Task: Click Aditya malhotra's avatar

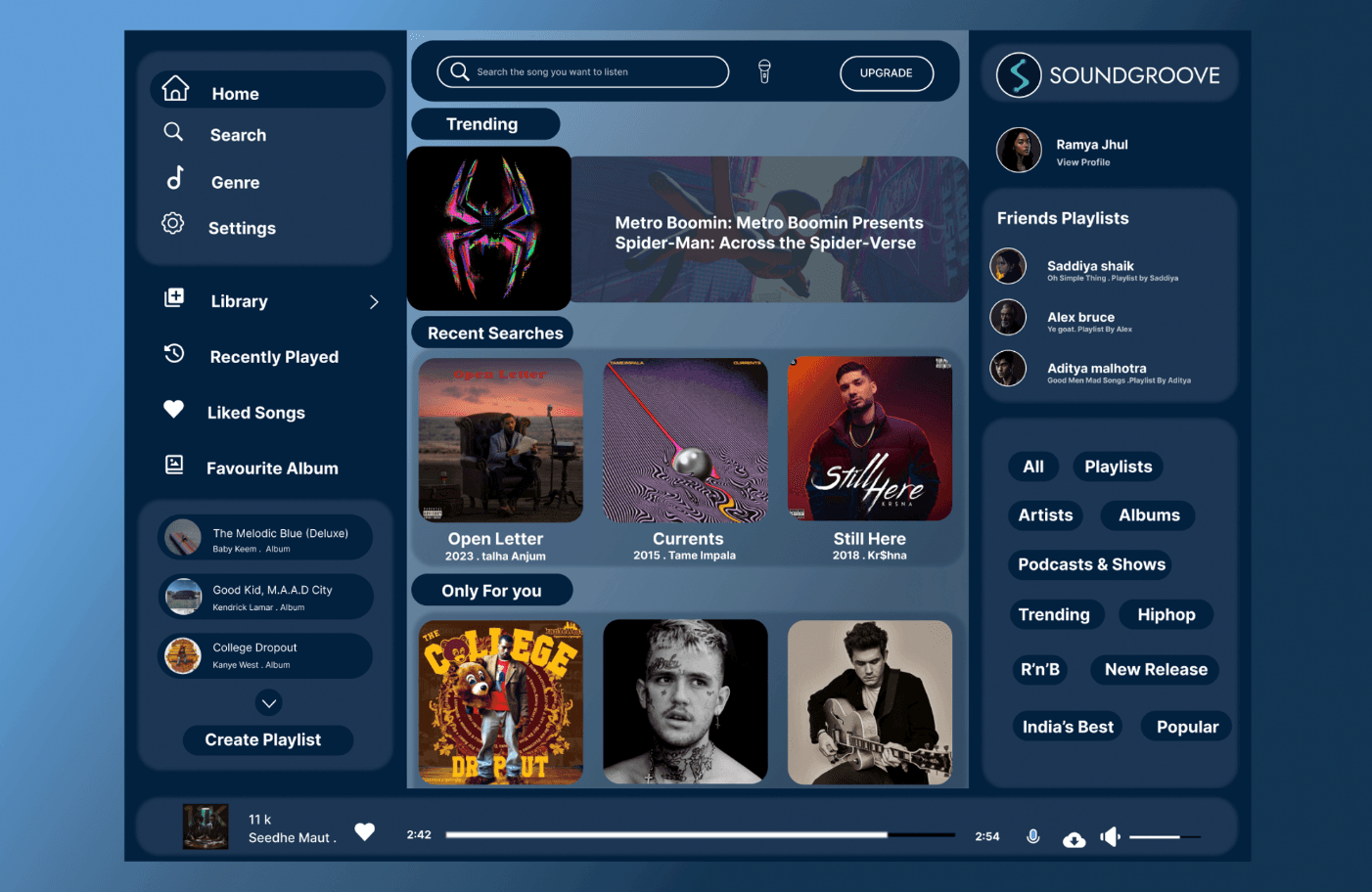Action: [x=1008, y=369]
